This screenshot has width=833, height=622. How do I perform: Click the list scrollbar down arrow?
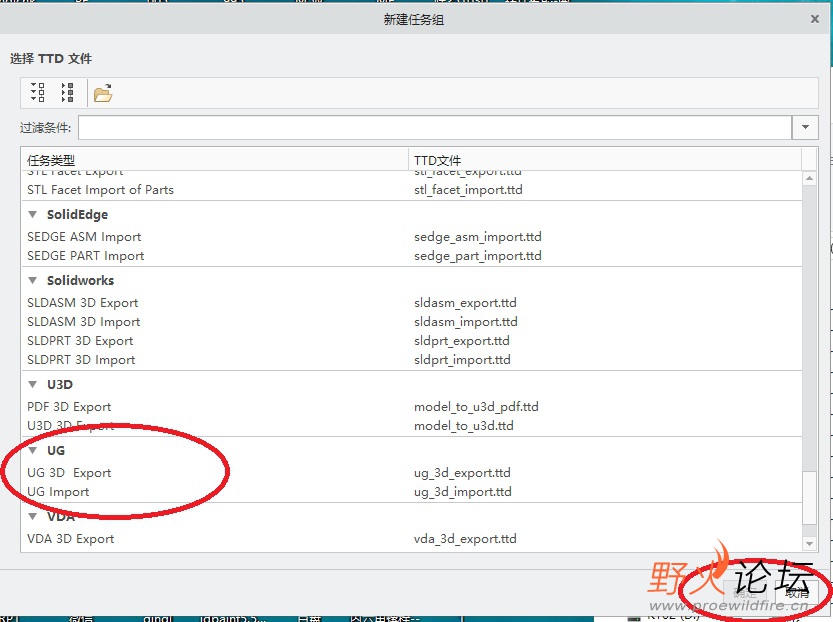click(x=809, y=543)
